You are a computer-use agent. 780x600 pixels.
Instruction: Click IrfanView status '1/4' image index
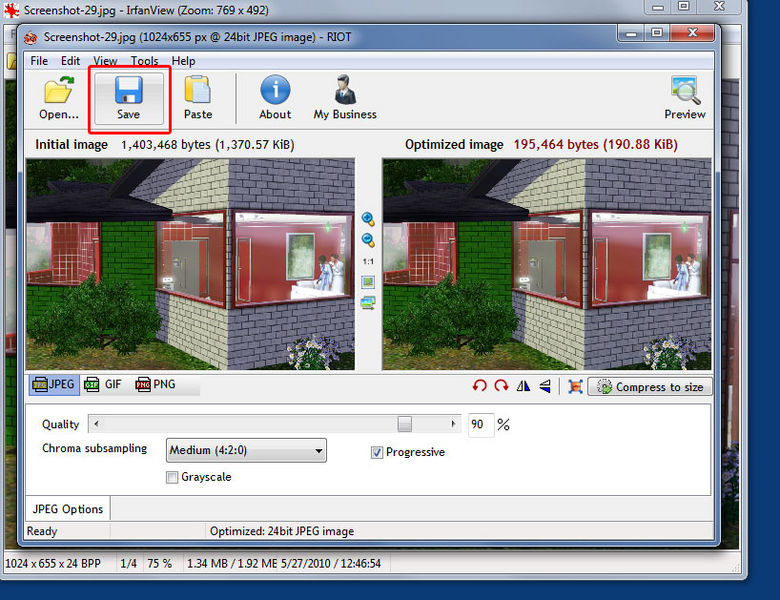pyautogui.click(x=128, y=563)
